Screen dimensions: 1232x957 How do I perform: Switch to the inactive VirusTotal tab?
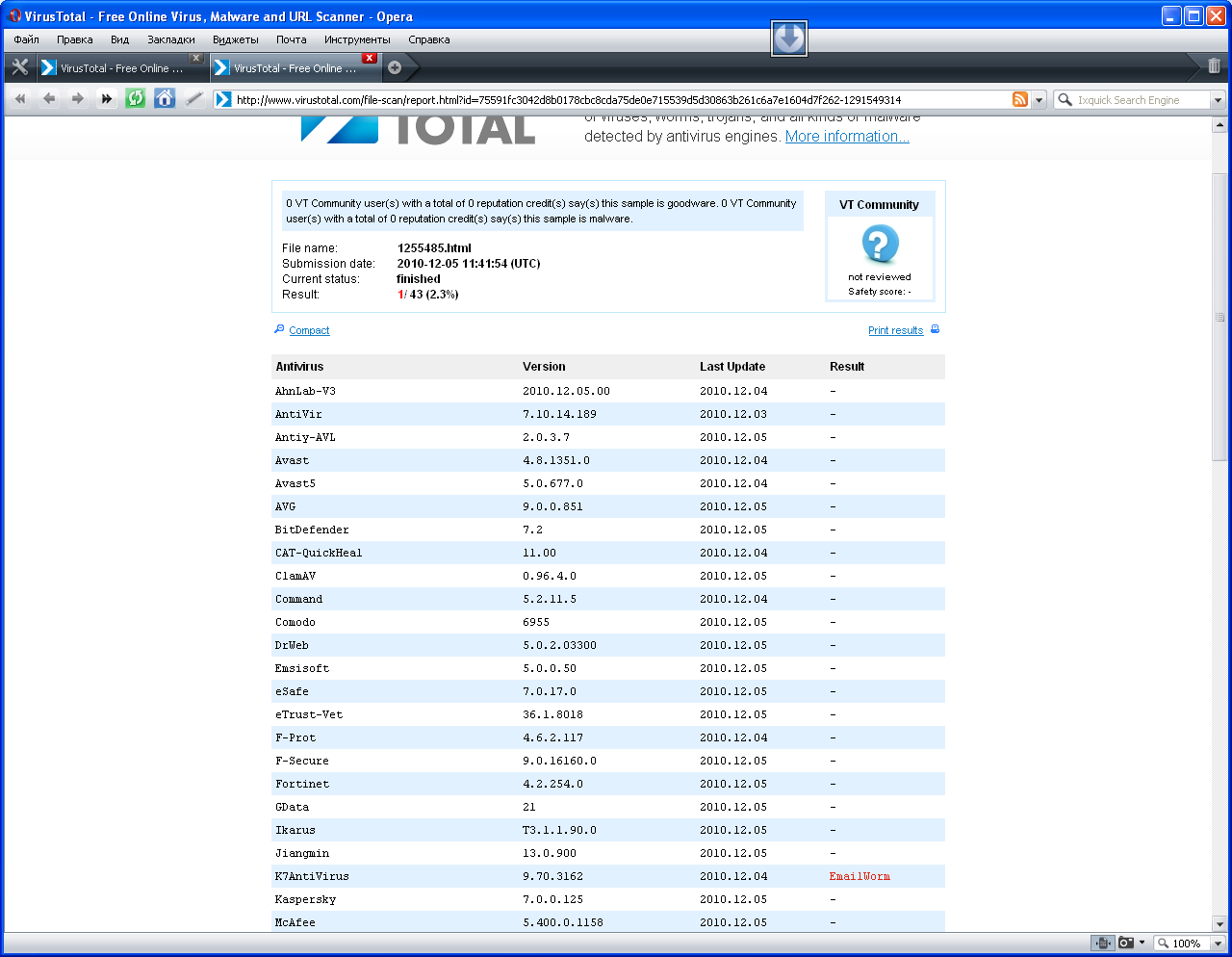tap(120, 68)
